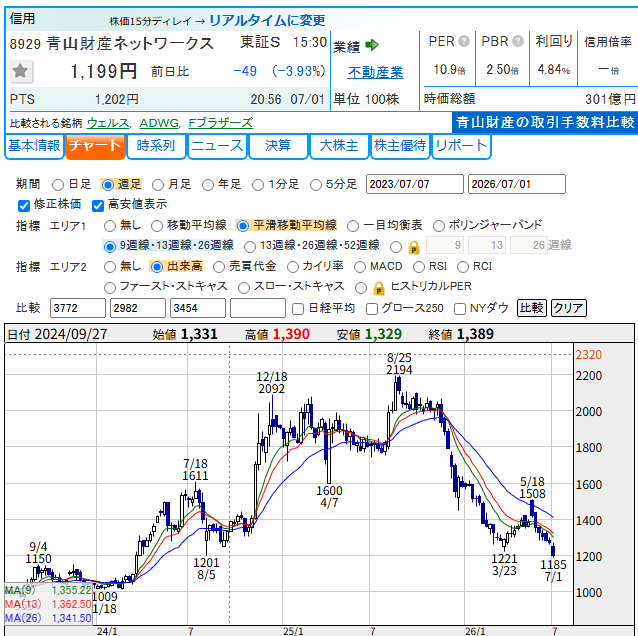Viewport: 638px width, 636px height.
Task: Enable NYダウ comparison checkbox
Action: click(x=460, y=309)
